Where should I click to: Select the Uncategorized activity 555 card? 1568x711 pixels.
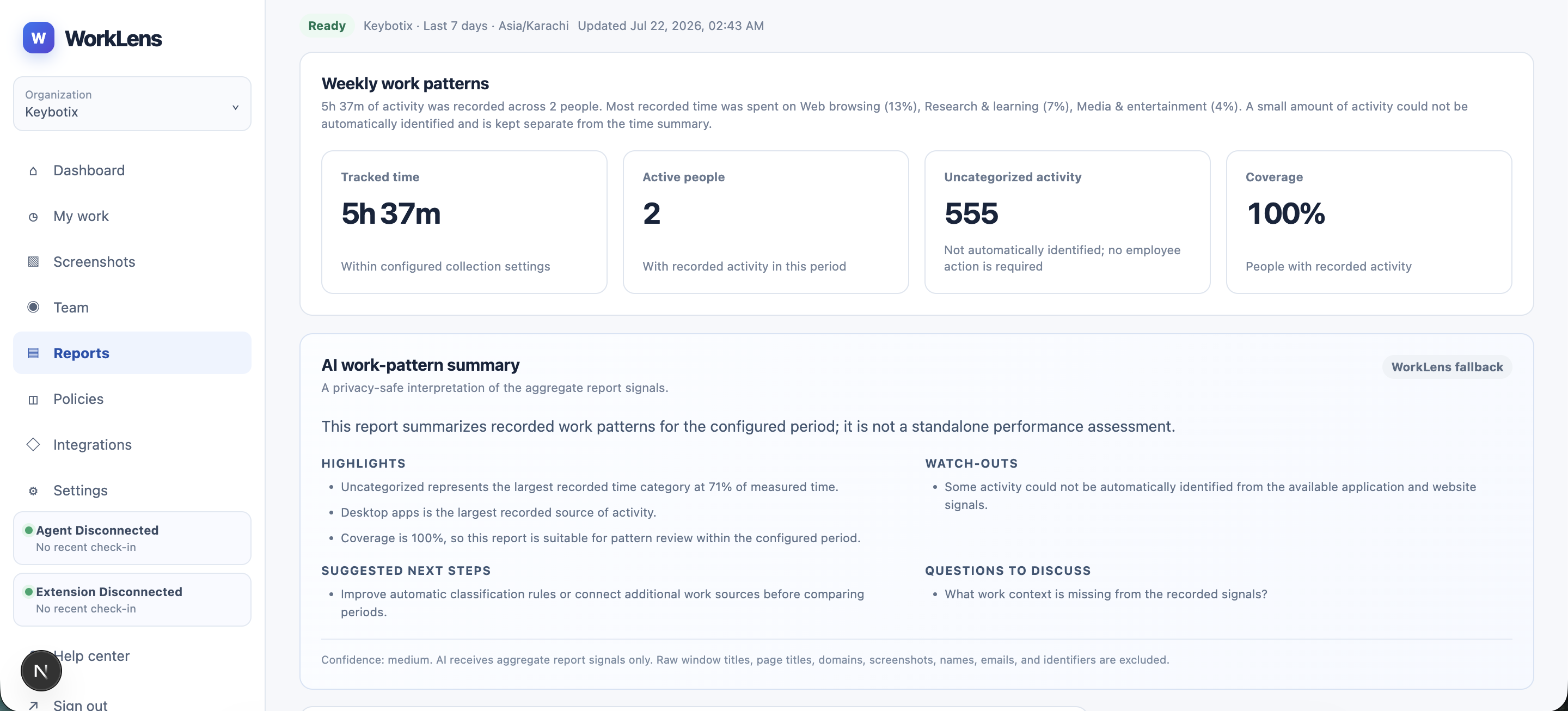point(1067,222)
